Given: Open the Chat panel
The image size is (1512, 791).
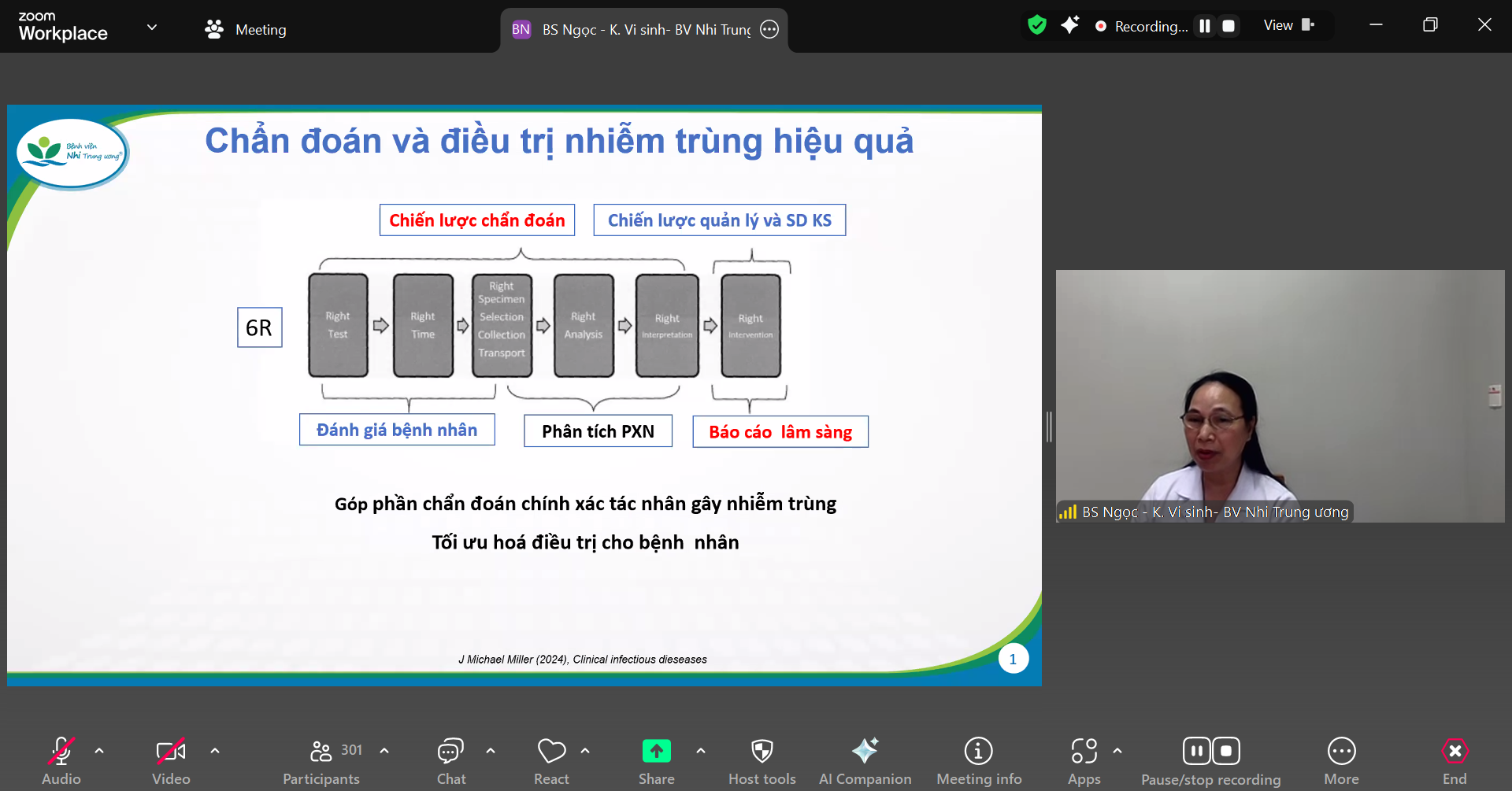Looking at the screenshot, I should click(450, 760).
